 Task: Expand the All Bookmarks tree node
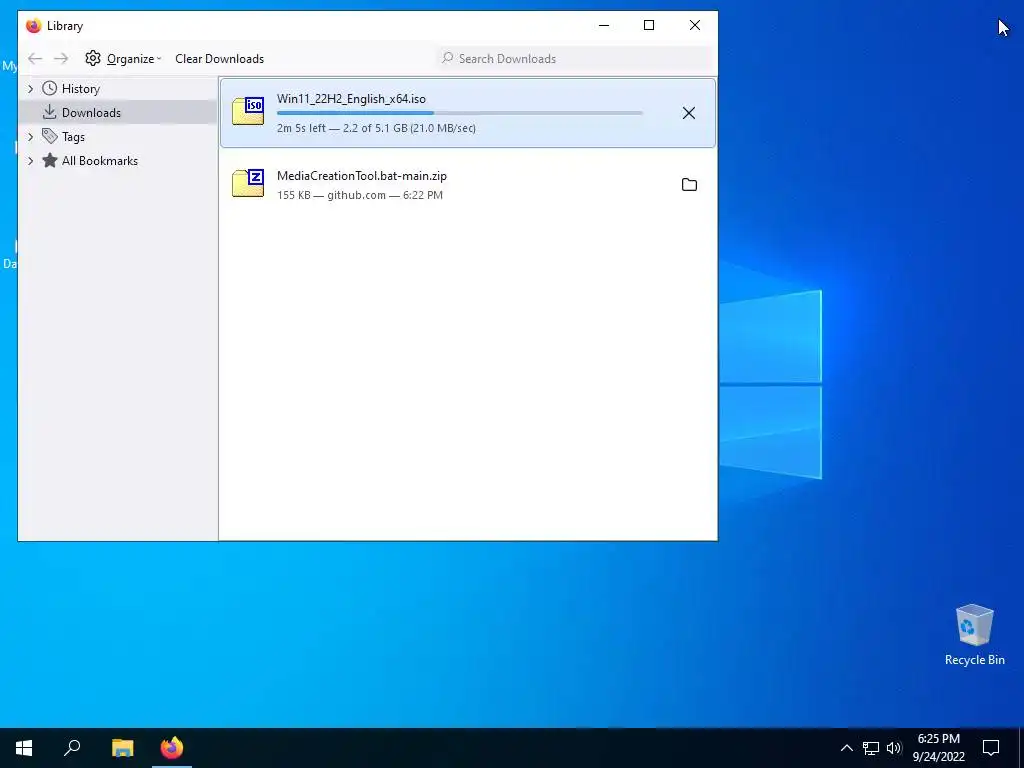(x=30, y=161)
